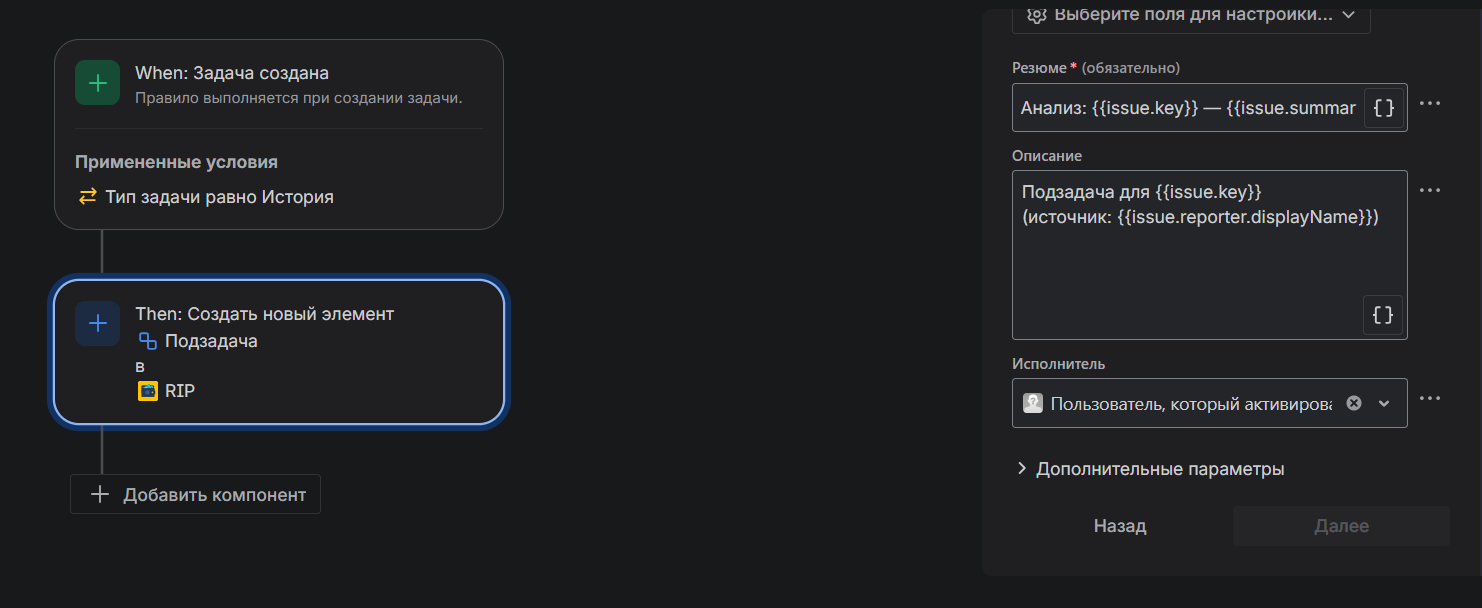Click Добавить компонент button
This screenshot has width=1482, height=608.
(x=196, y=495)
